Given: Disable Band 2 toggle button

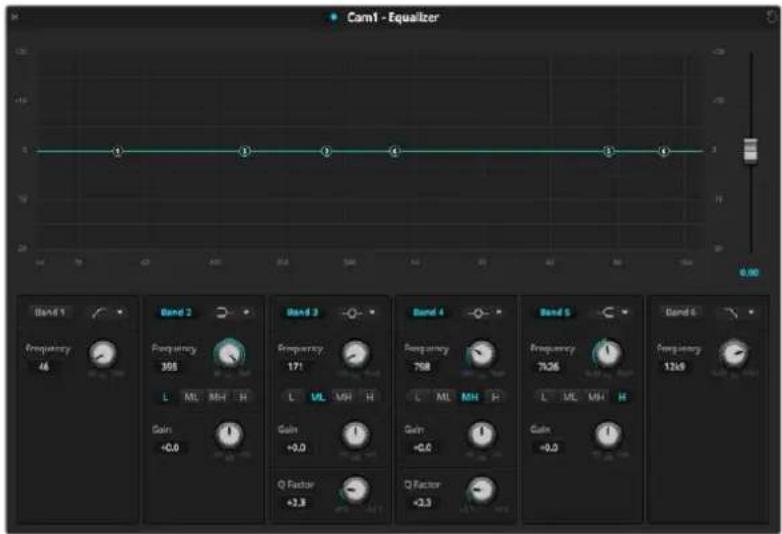Looking at the screenshot, I should 176,313.
